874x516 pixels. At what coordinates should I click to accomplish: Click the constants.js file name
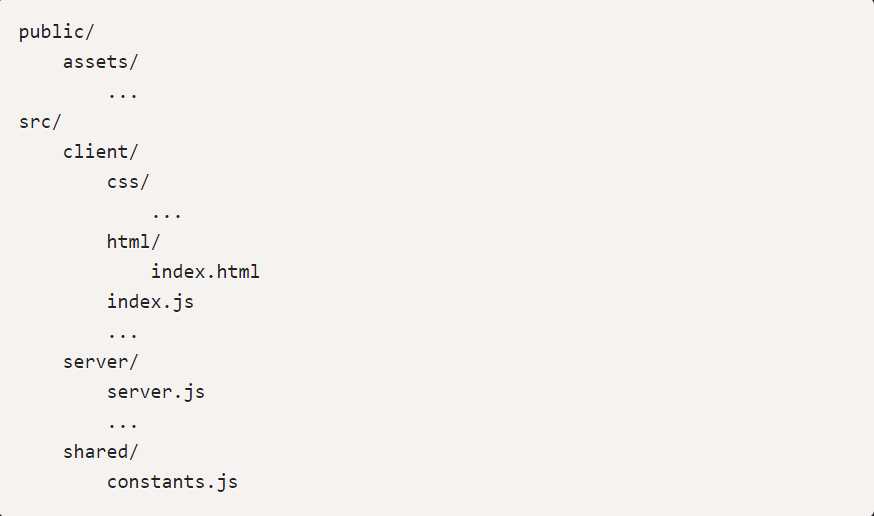tap(173, 481)
